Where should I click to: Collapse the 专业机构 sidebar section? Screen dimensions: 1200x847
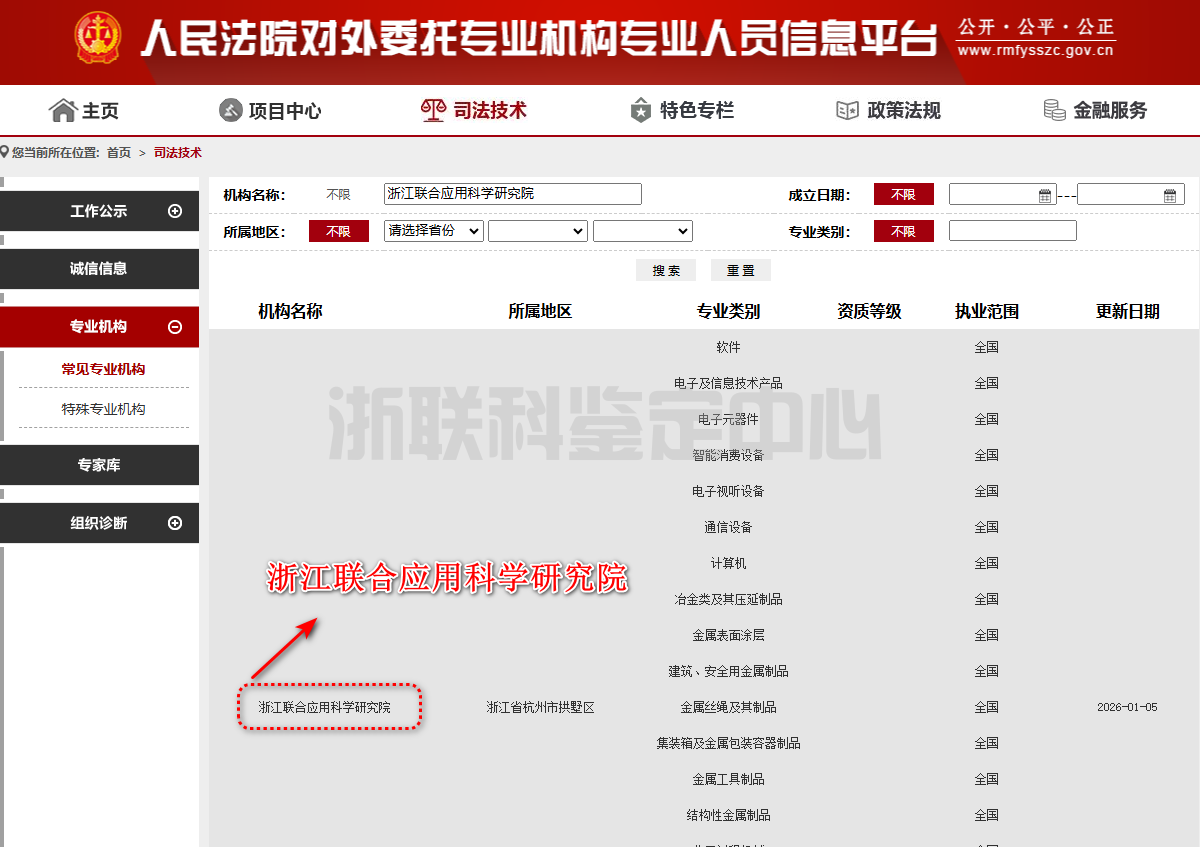pos(175,327)
